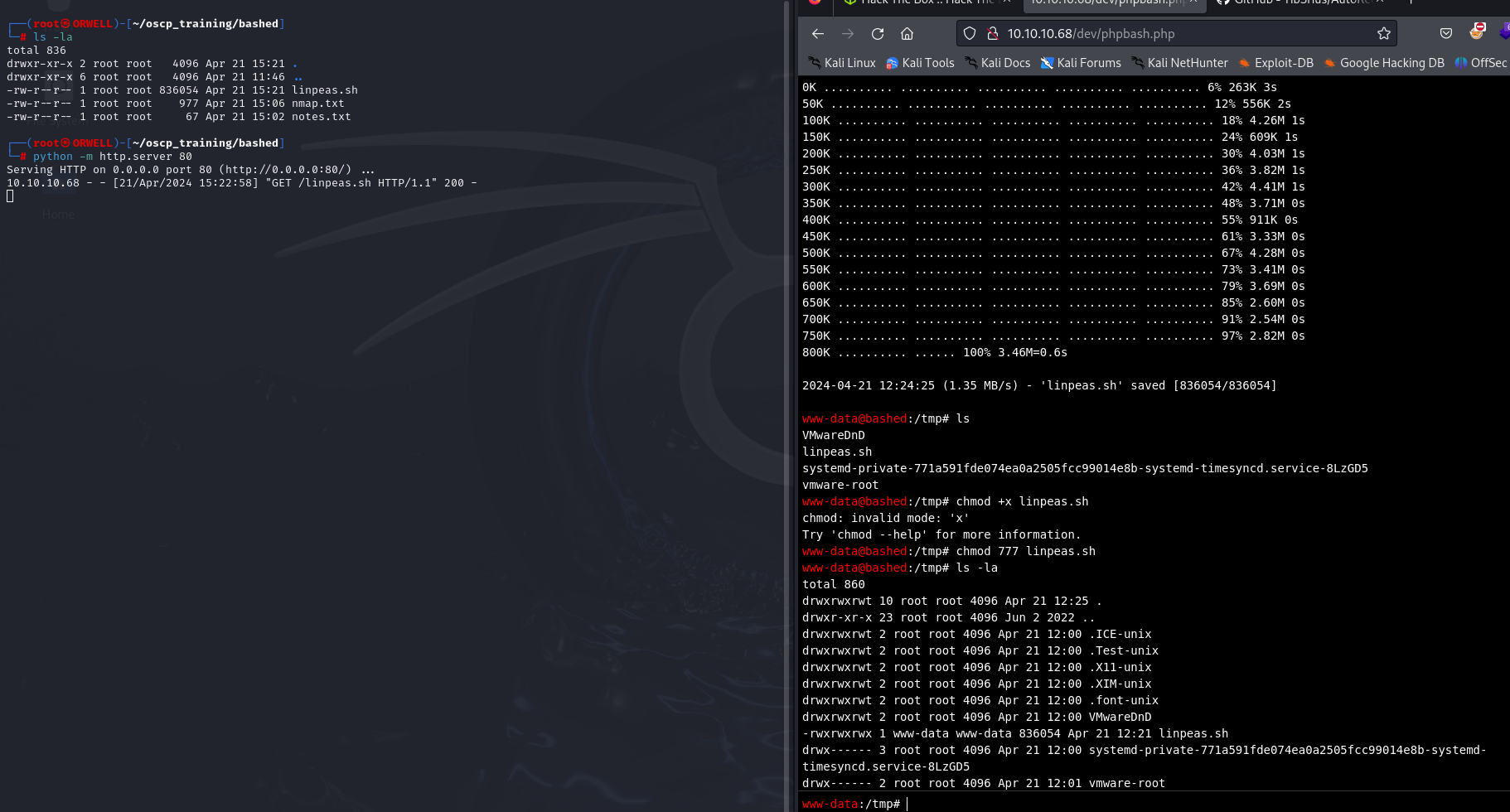This screenshot has height=812, width=1510.
Task: Bookmark this page with the star icon
Action: pyautogui.click(x=1383, y=34)
